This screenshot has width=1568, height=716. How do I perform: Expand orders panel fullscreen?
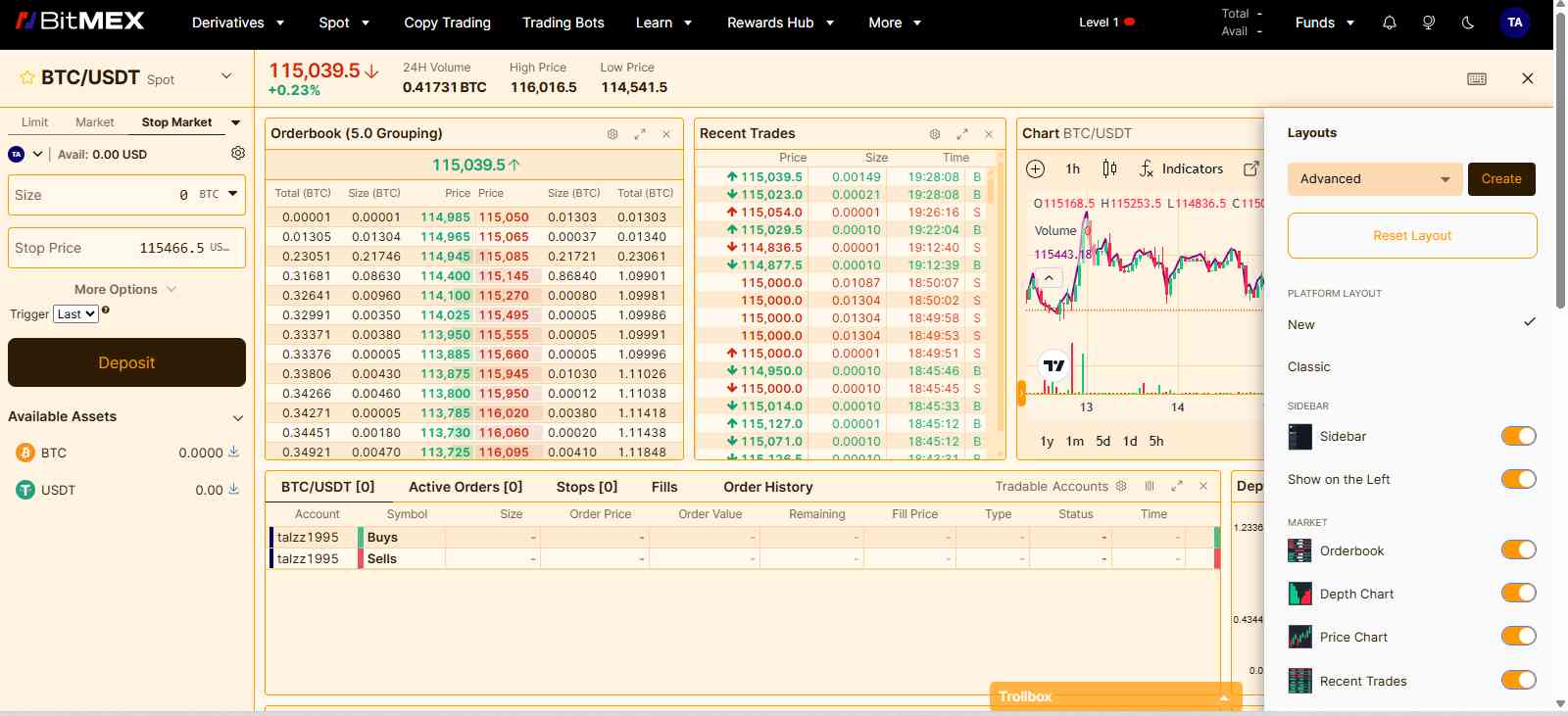[x=1177, y=486]
